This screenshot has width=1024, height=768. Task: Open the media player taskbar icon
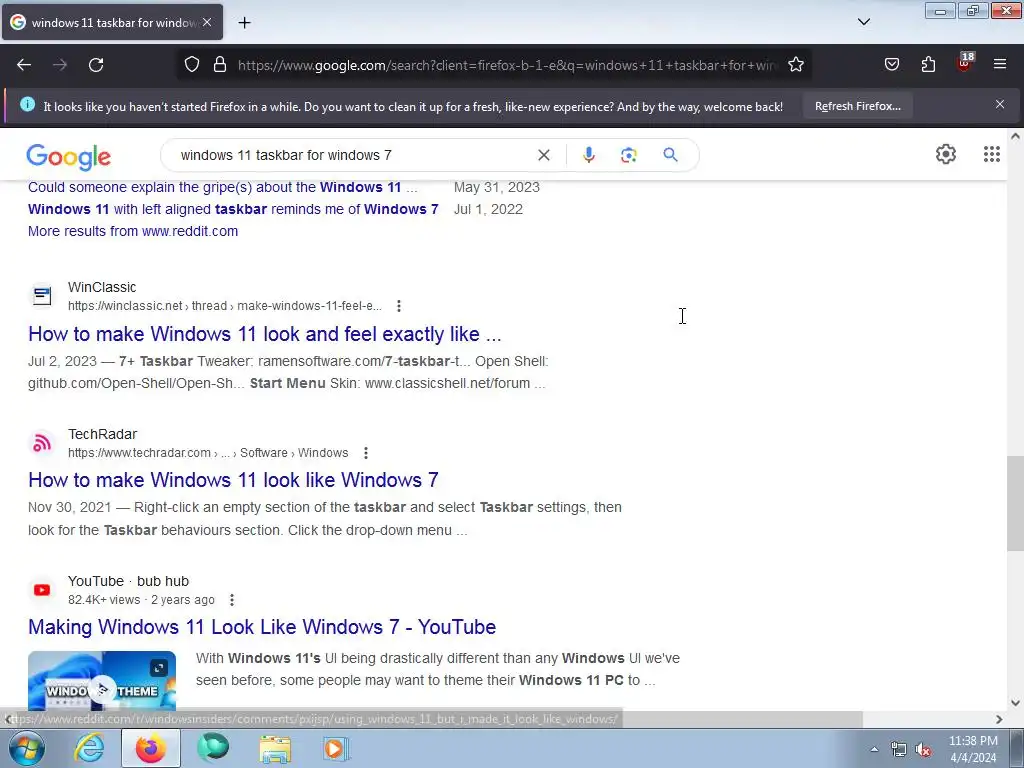pyautogui.click(x=336, y=748)
